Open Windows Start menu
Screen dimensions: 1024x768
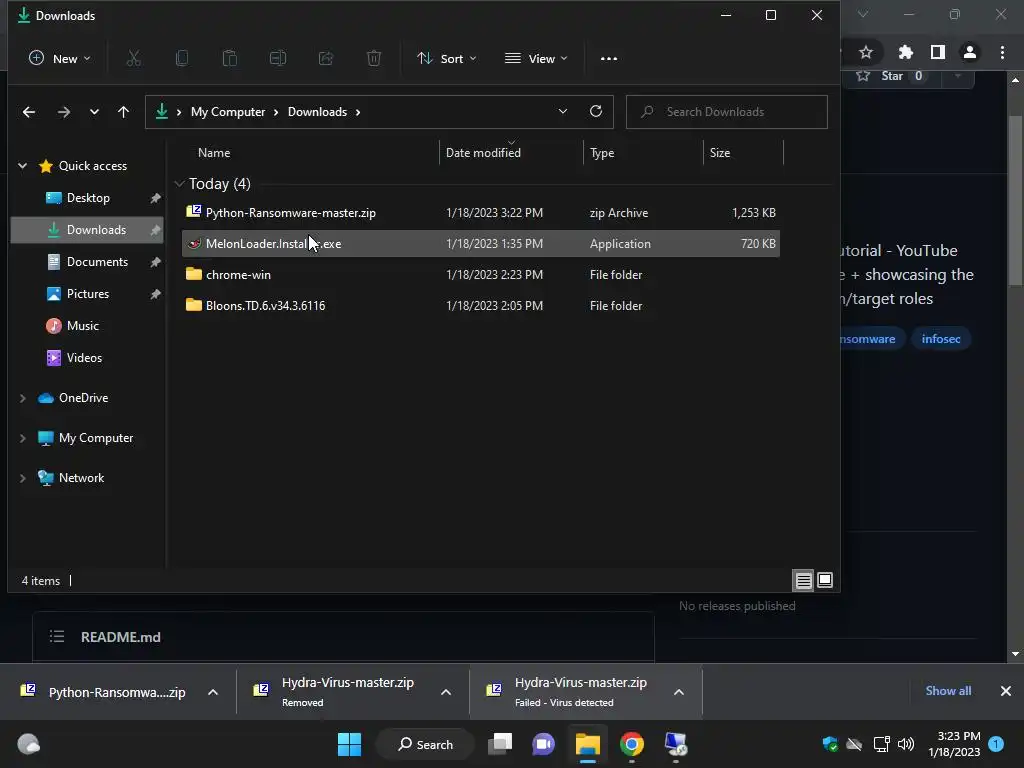349,744
